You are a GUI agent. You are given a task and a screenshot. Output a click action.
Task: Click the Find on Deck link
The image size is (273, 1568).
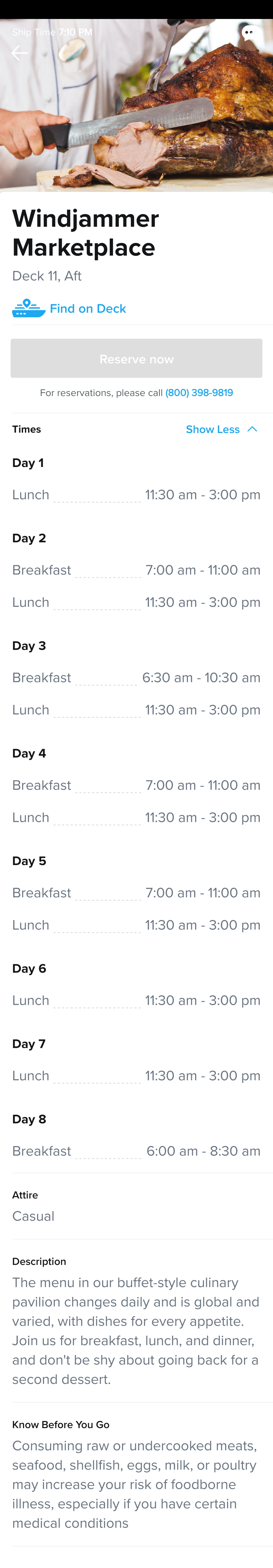pos(88,309)
